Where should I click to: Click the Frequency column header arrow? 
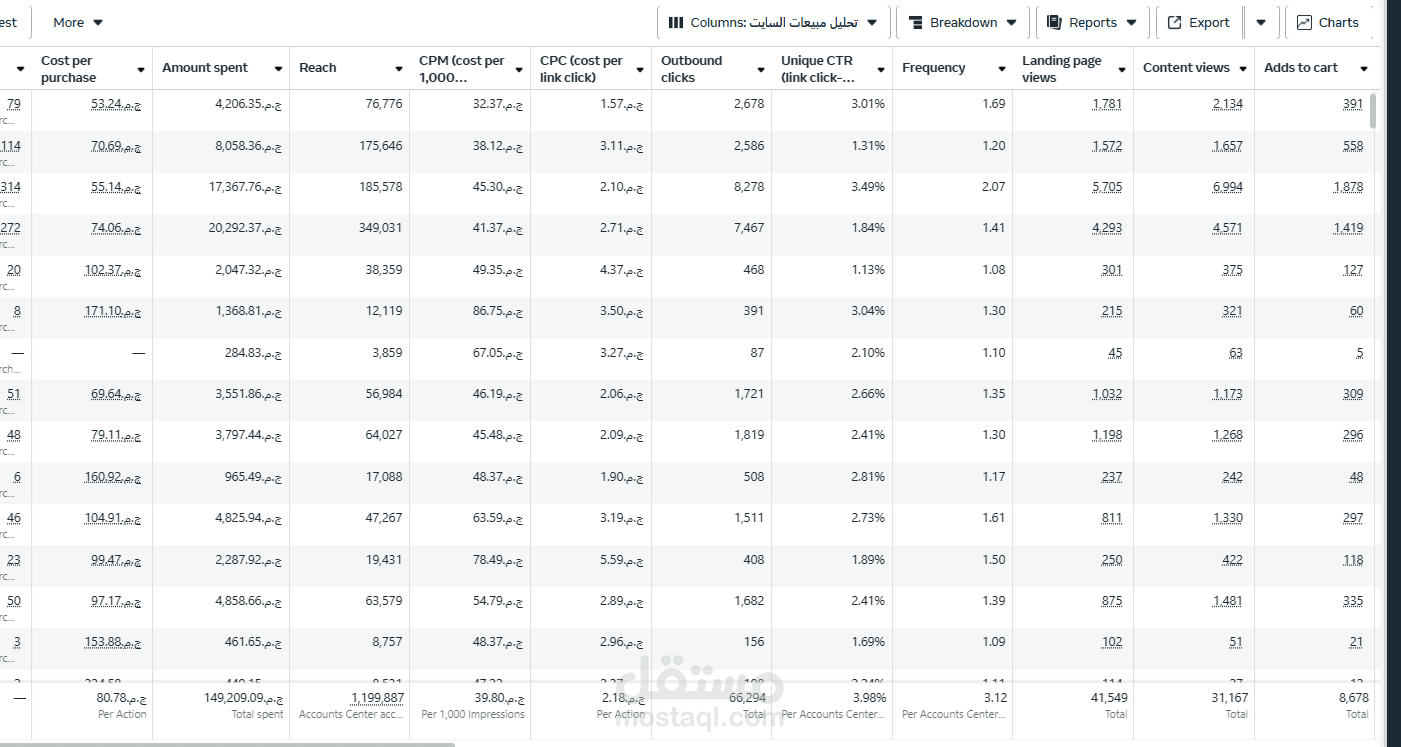click(1001, 69)
